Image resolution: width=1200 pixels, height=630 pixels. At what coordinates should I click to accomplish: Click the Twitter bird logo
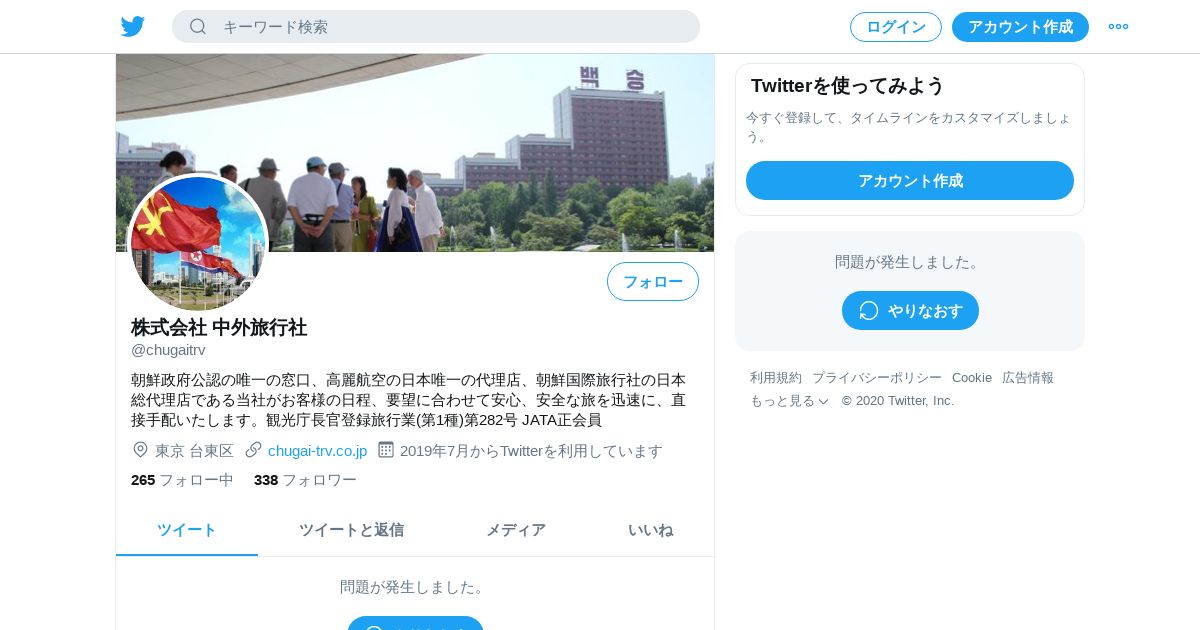click(x=133, y=27)
